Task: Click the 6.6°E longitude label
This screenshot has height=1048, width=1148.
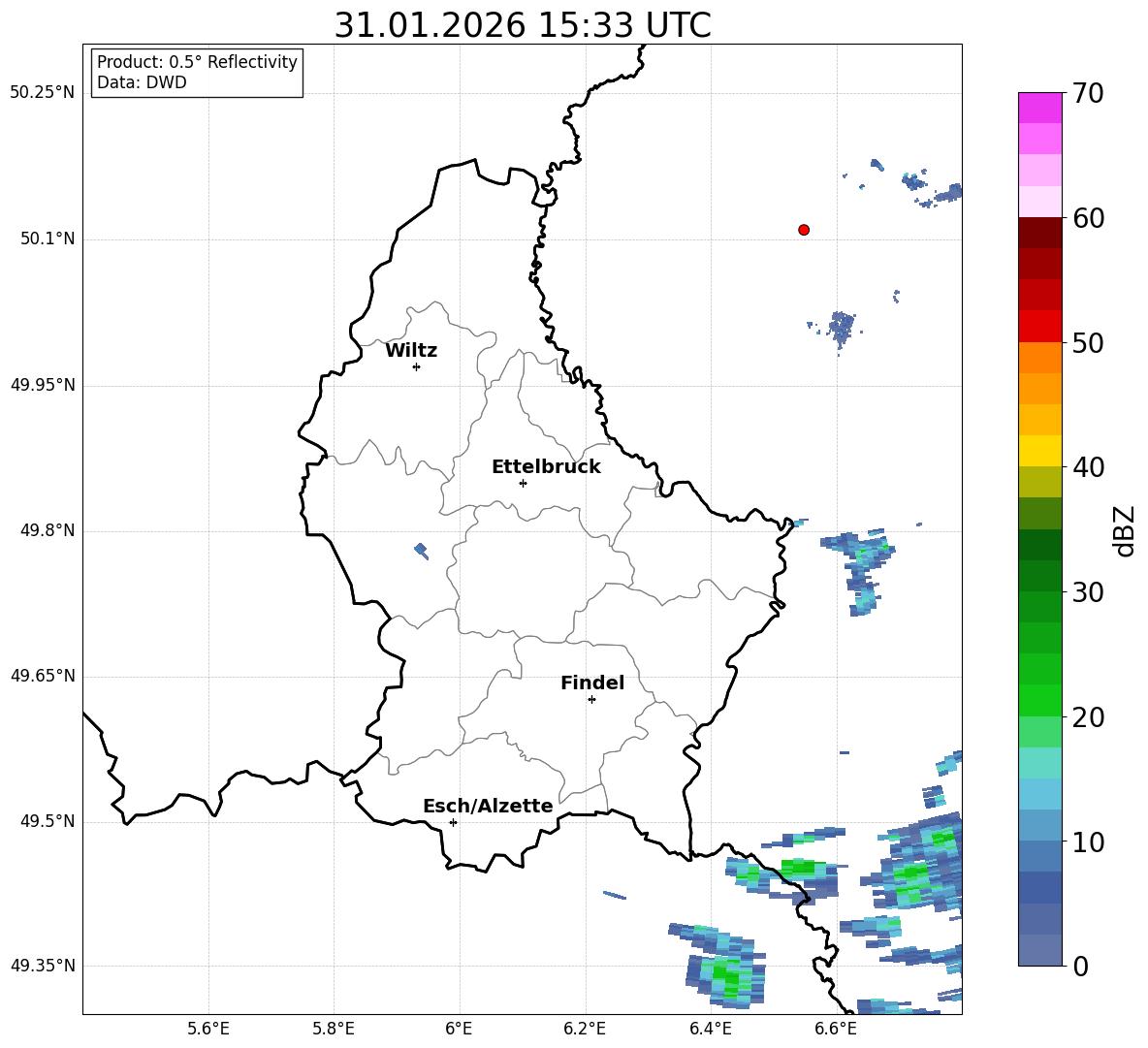Action: click(x=836, y=1030)
